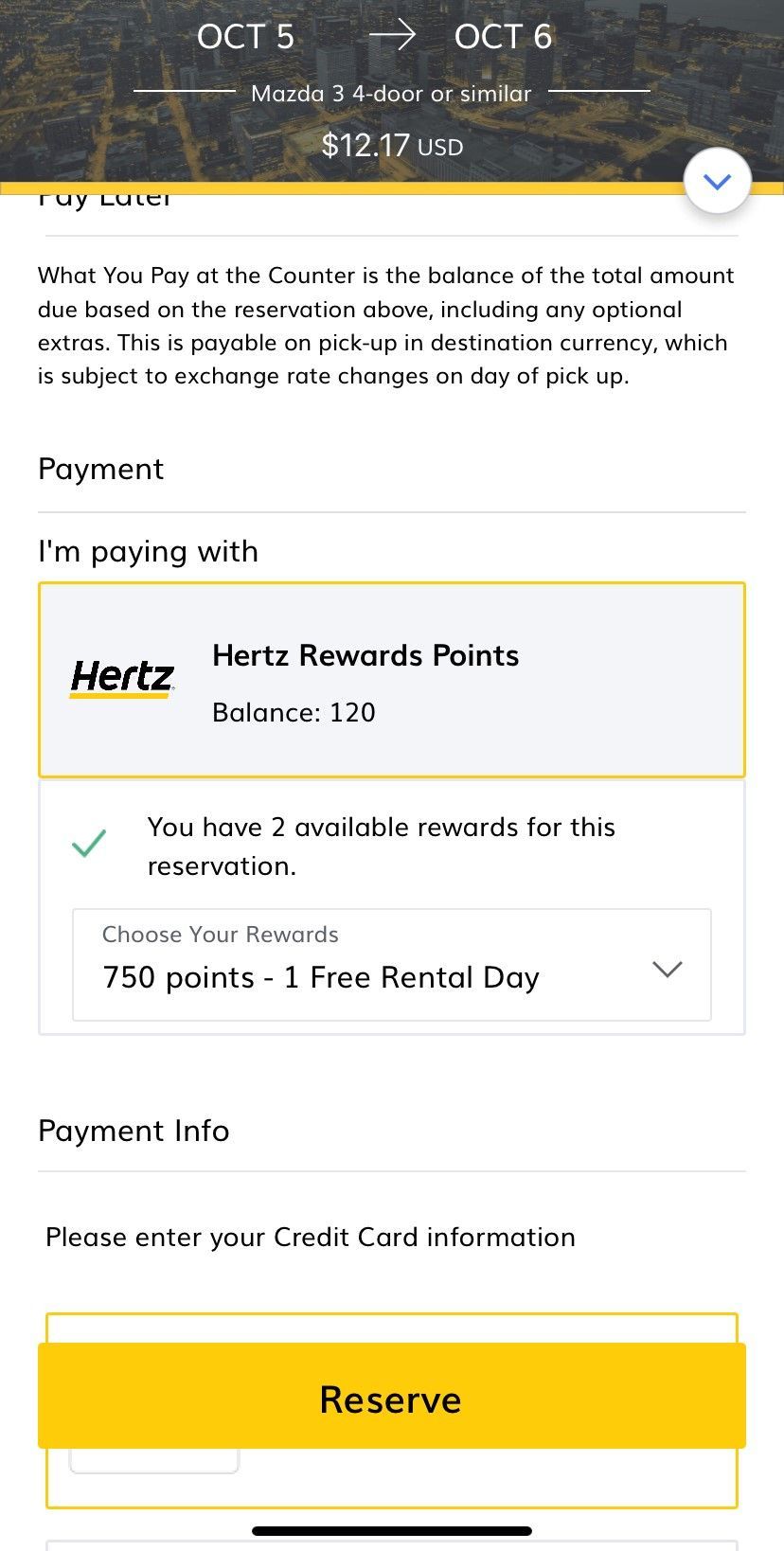Click the green checkmark for available rewards

pyautogui.click(x=89, y=843)
